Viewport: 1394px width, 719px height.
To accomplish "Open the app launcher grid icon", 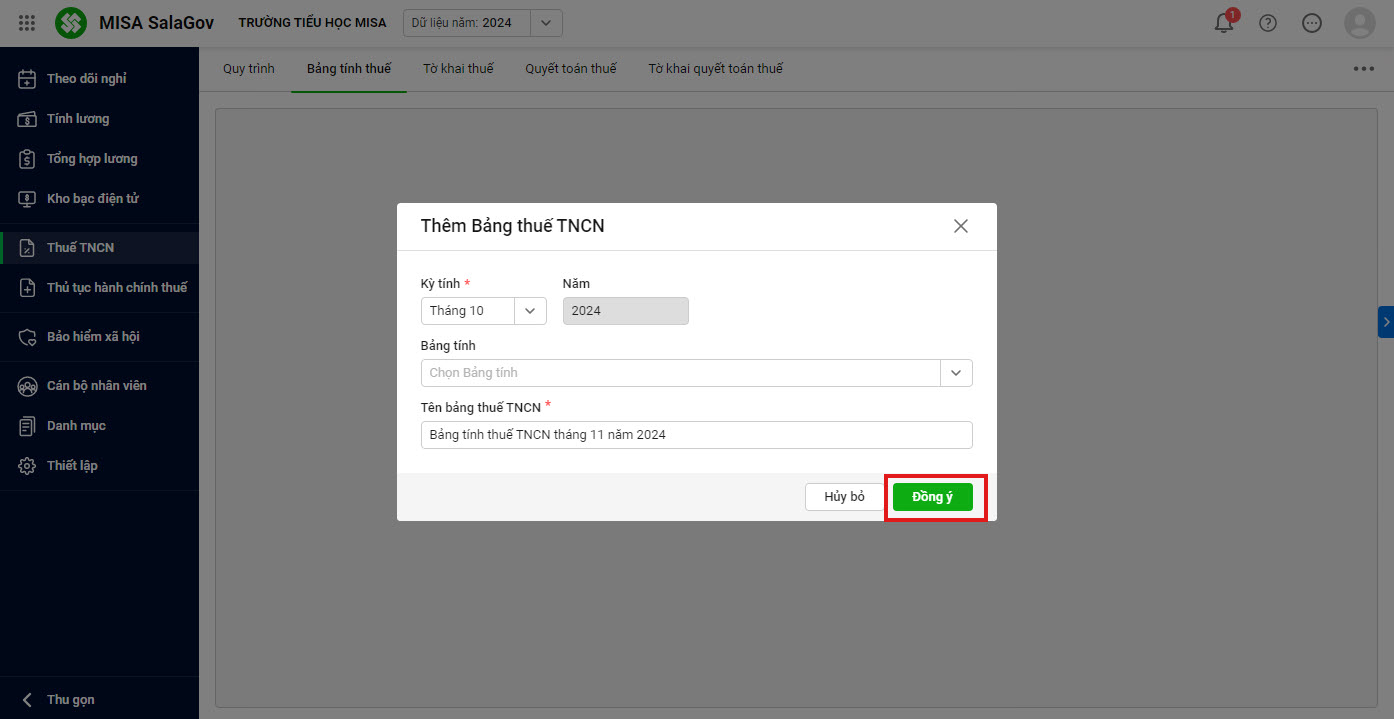I will (27, 23).
